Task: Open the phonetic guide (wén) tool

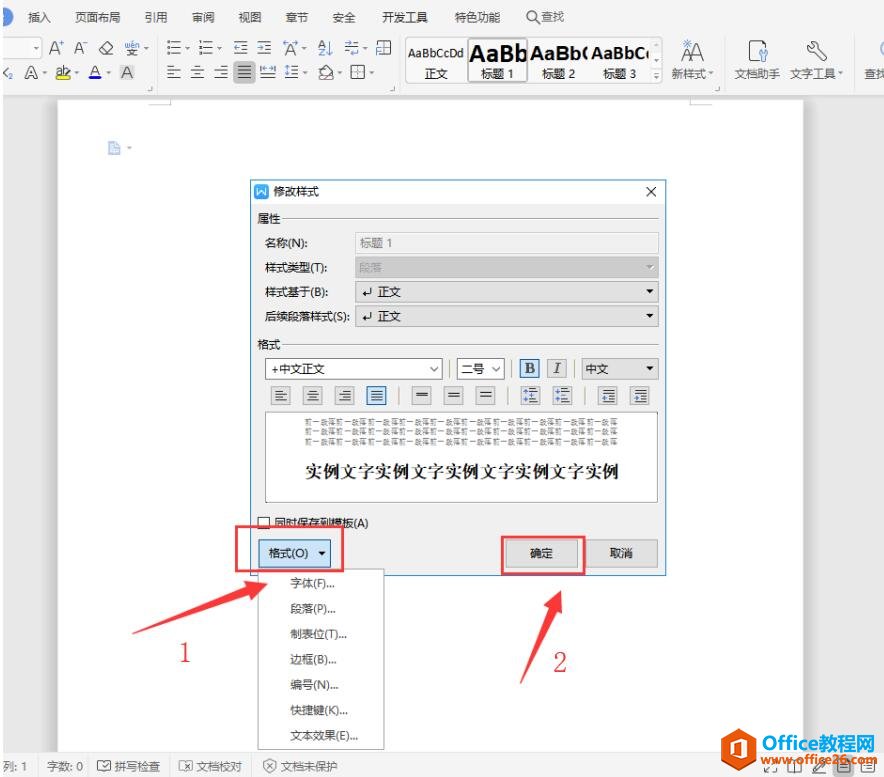Action: [132, 48]
